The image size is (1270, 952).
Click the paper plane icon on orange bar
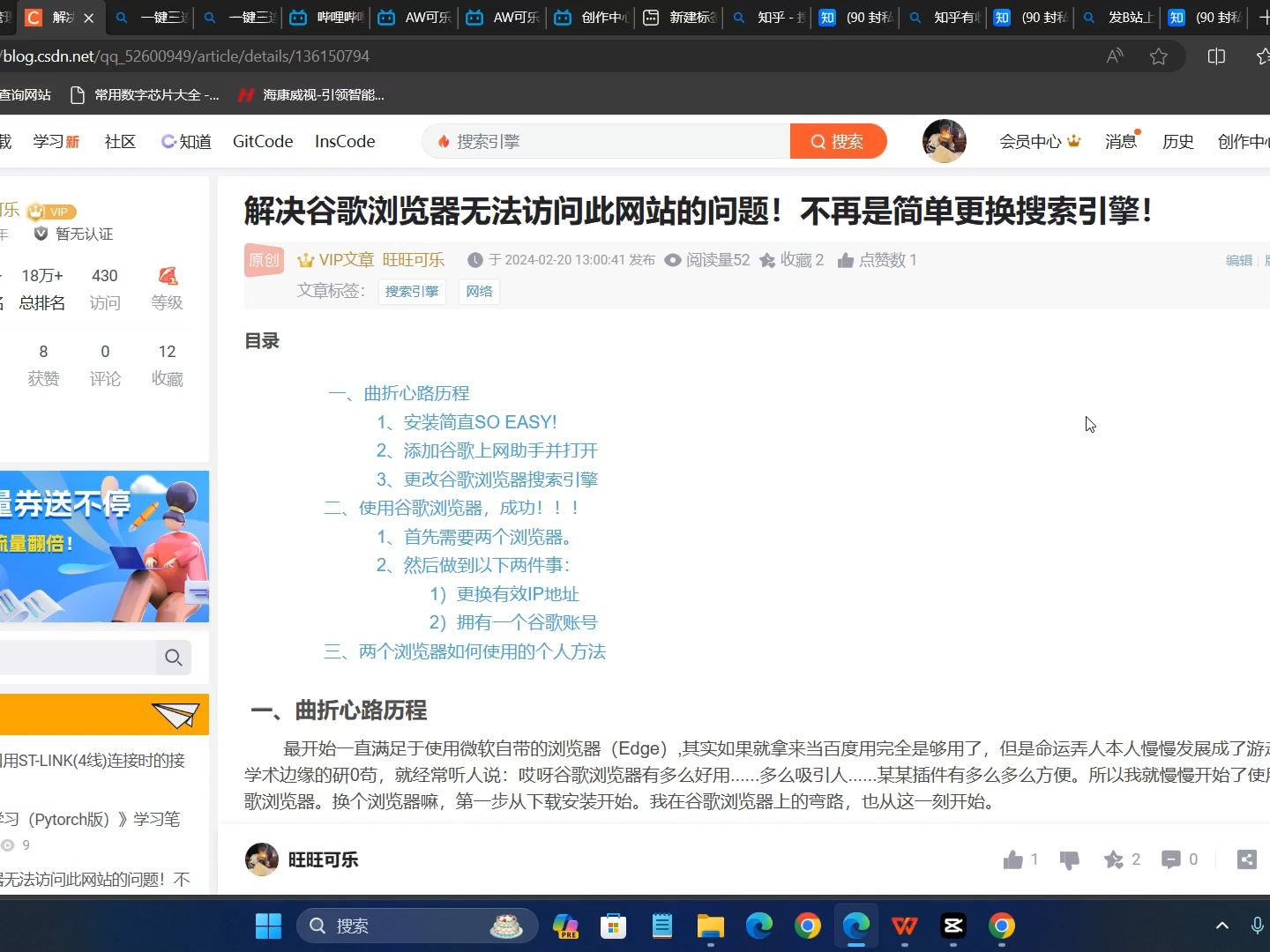[175, 715]
